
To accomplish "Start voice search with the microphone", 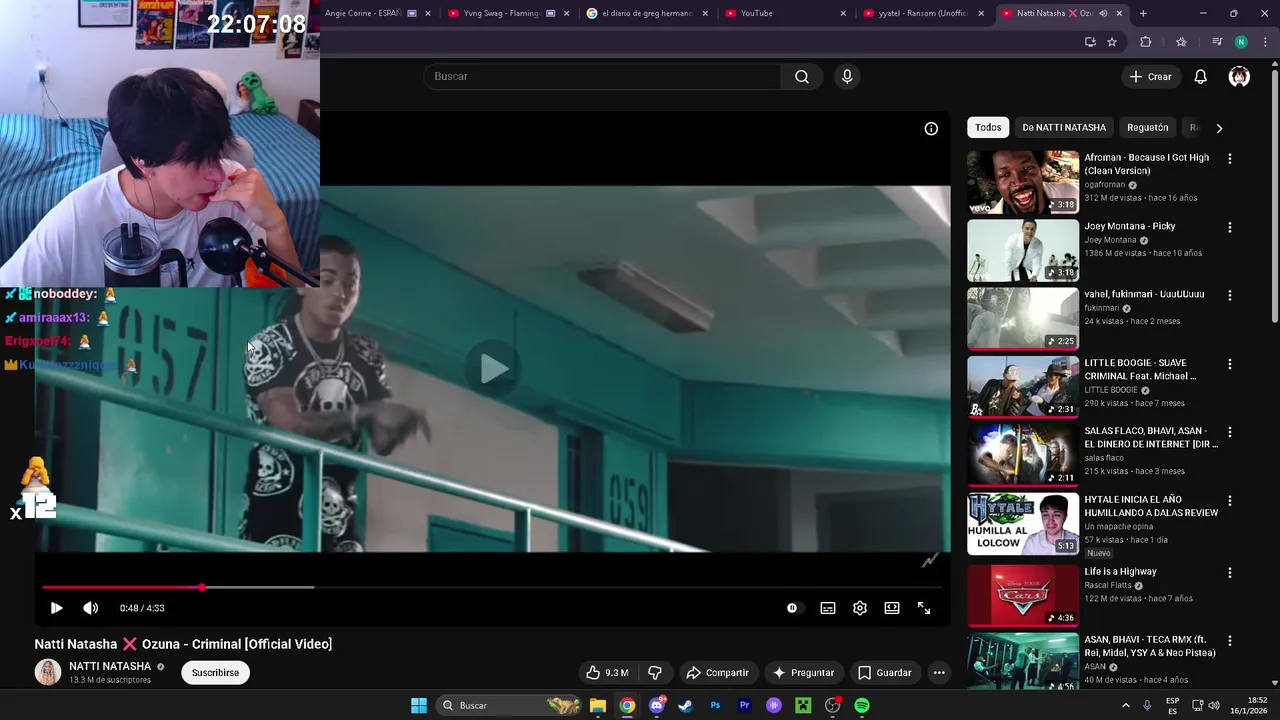I will [847, 77].
